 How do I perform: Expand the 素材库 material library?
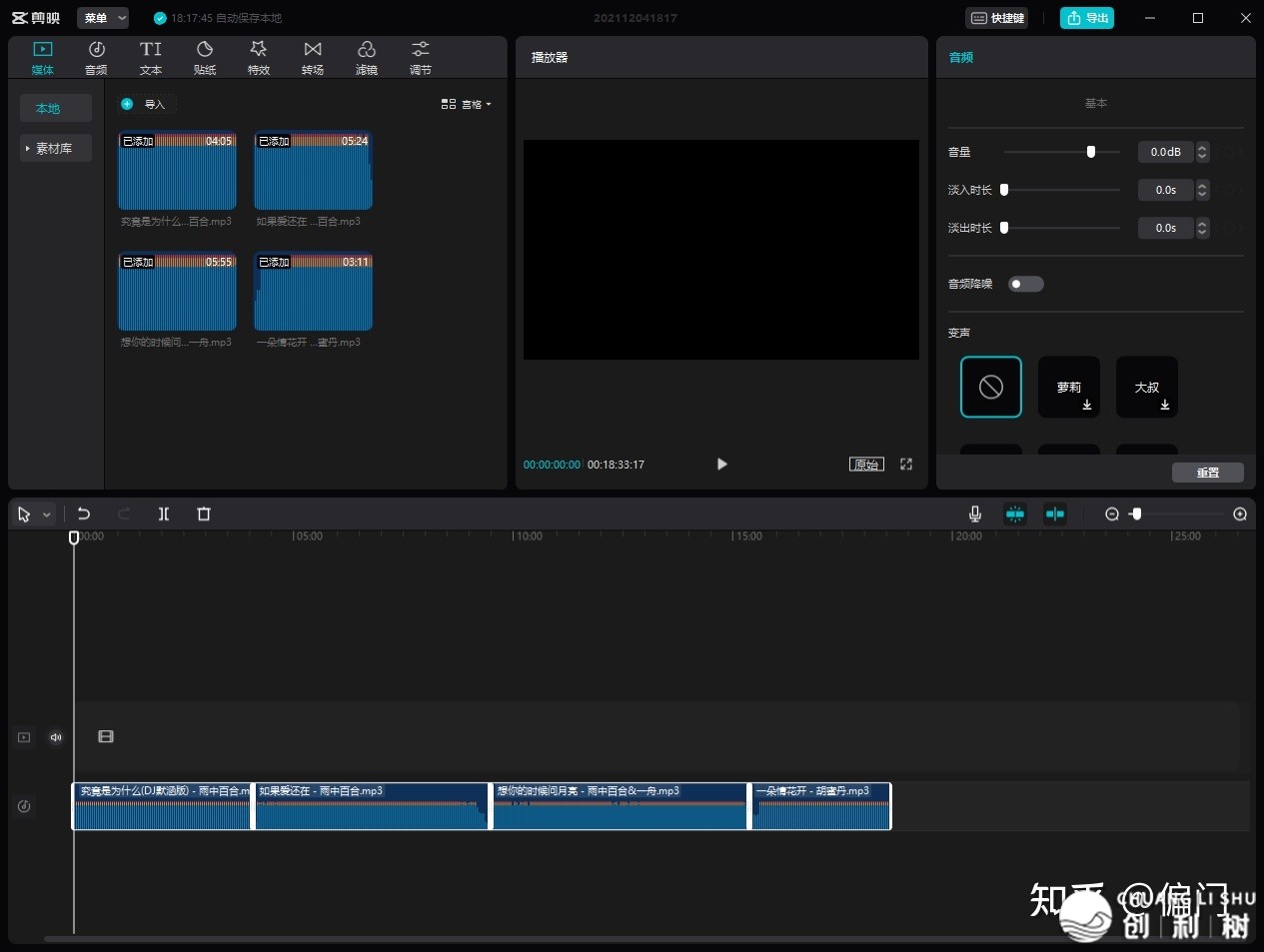(56, 148)
